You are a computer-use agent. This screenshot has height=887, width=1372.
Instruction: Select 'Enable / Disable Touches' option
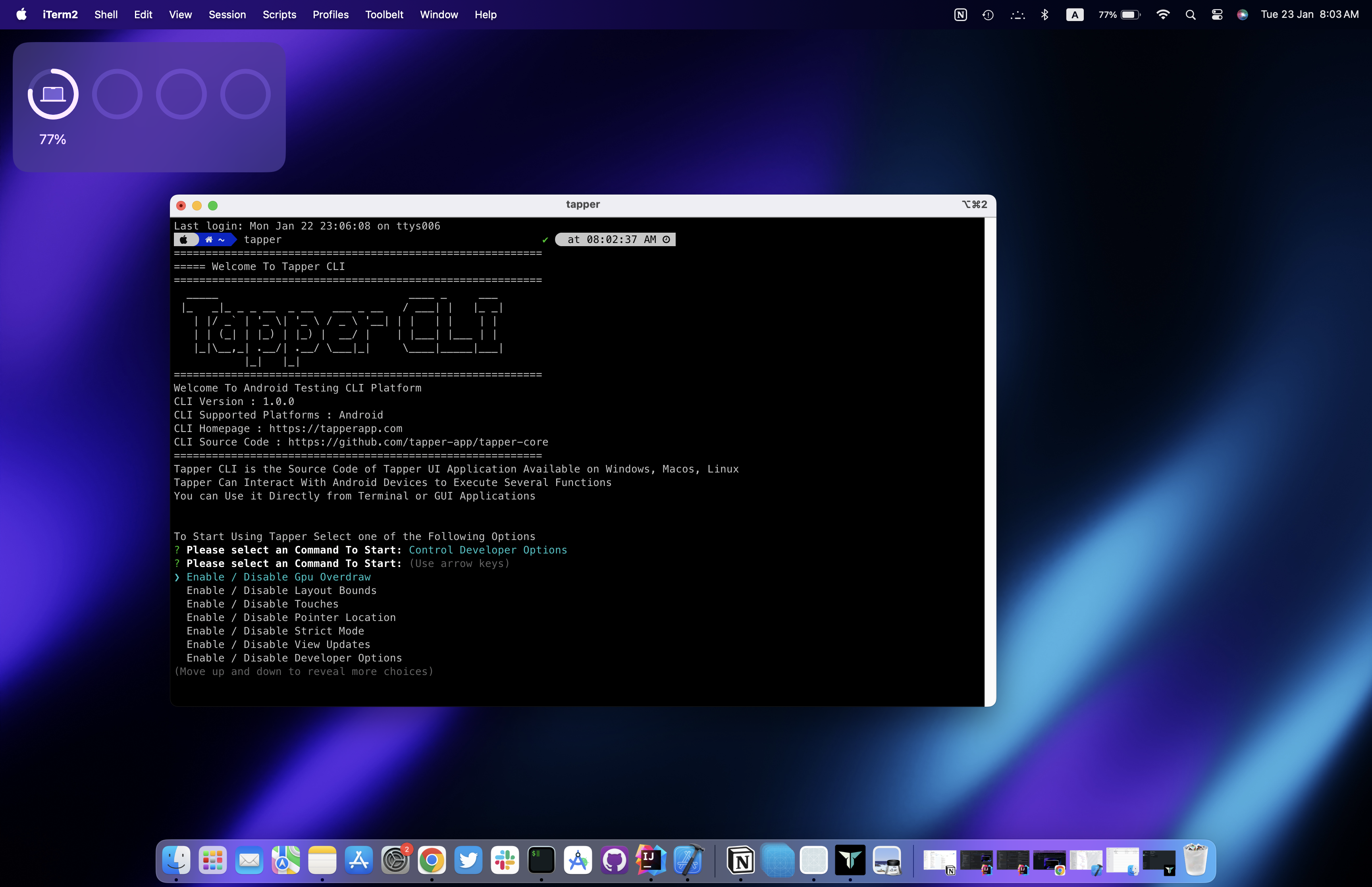pos(262,604)
